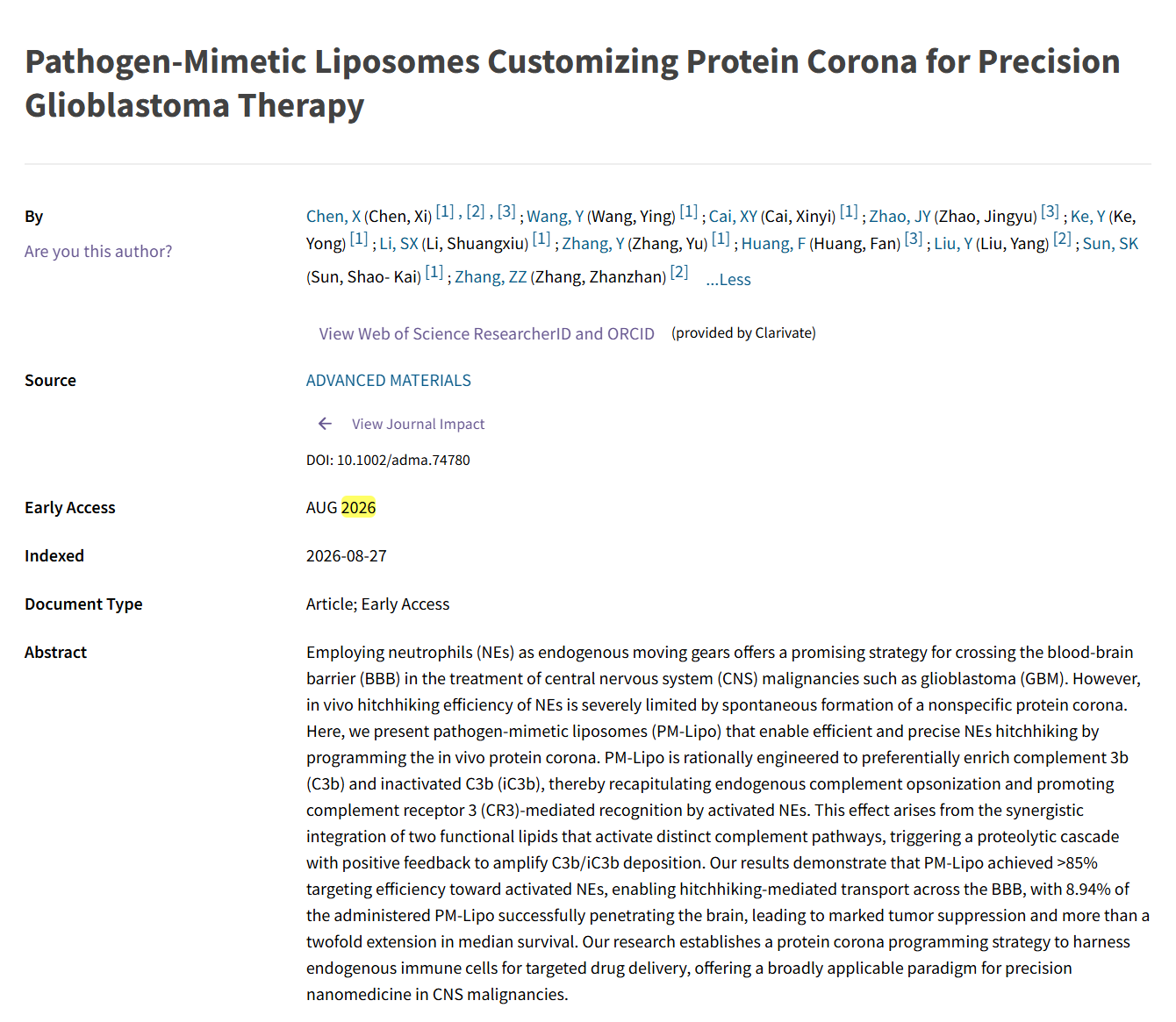Open author Liu, Y profile

(953, 243)
